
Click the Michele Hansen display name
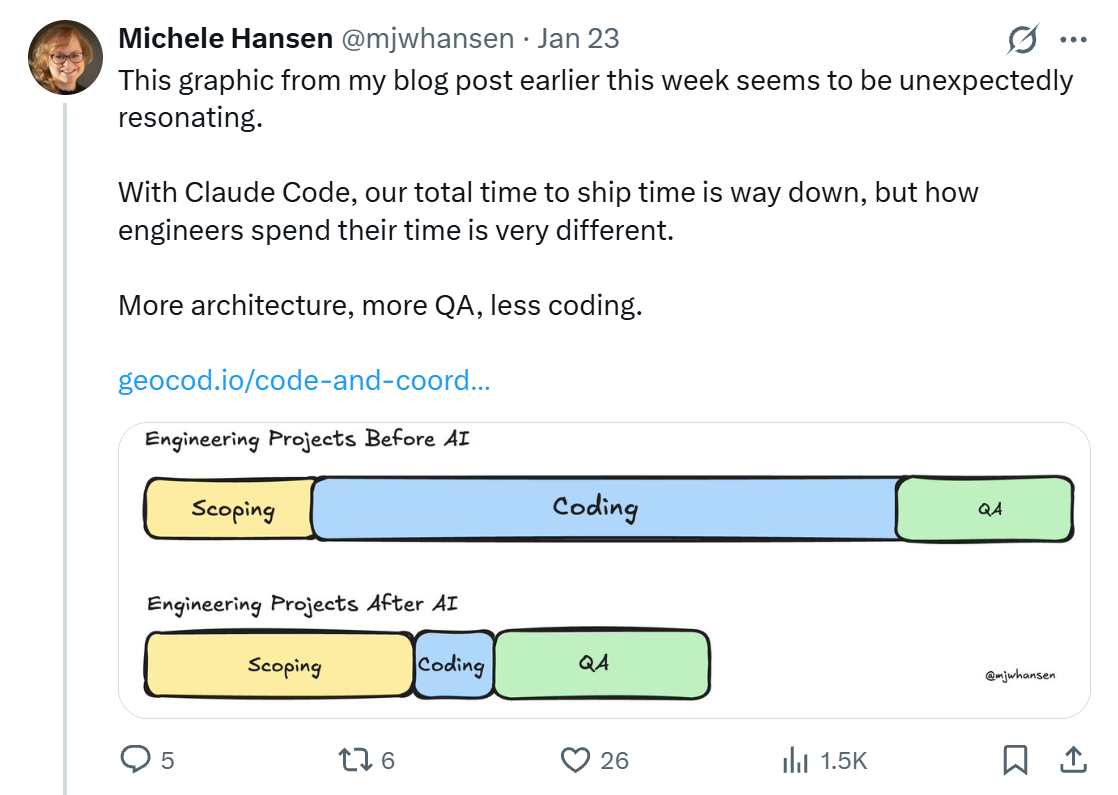[x=225, y=39]
